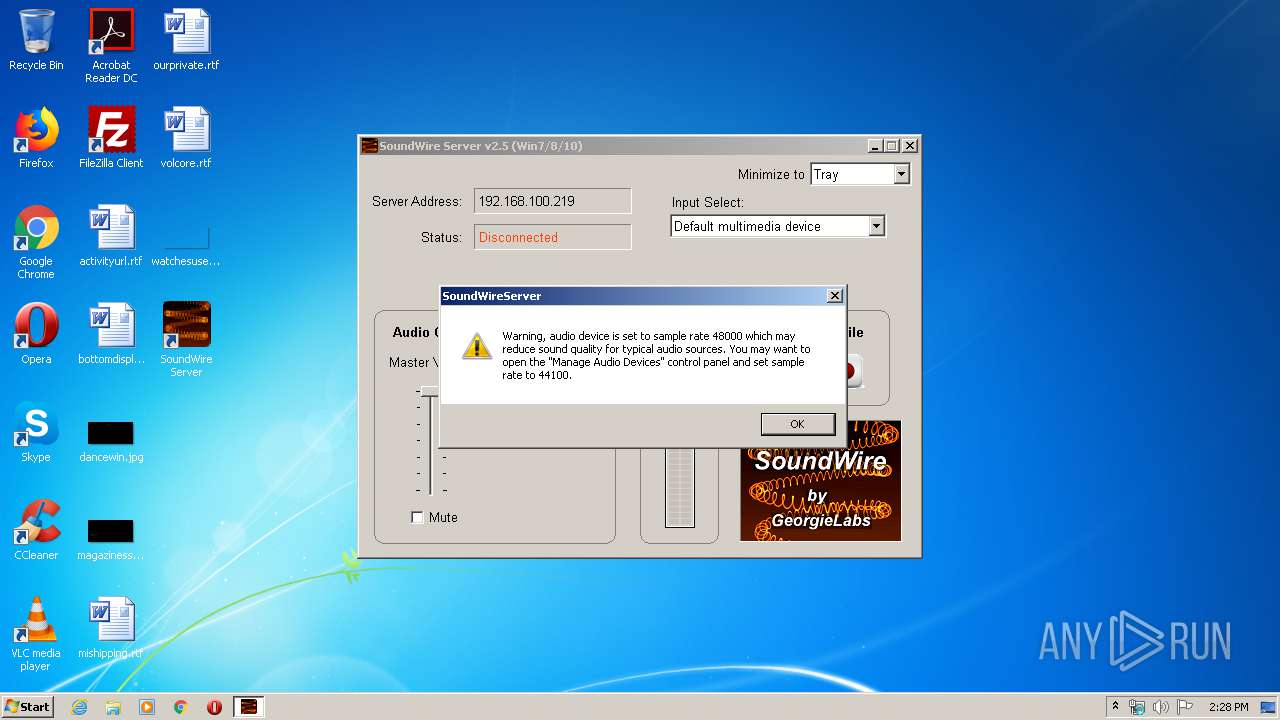Open the network tray icon
This screenshot has width=1280, height=720.
1137,707
